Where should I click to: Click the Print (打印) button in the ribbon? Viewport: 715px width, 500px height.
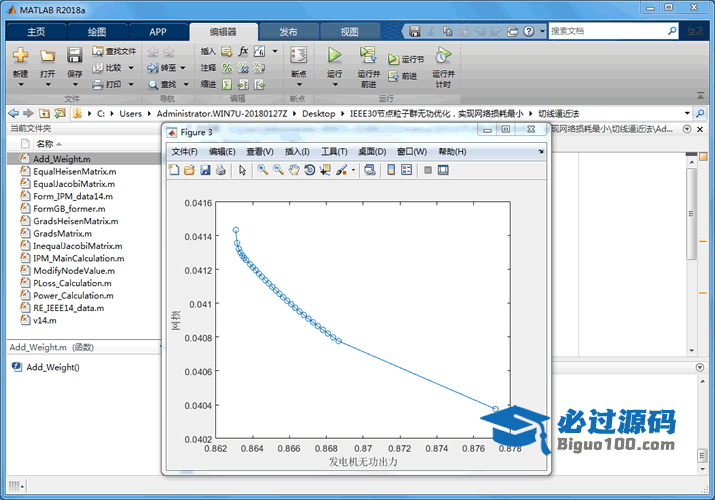coord(108,84)
